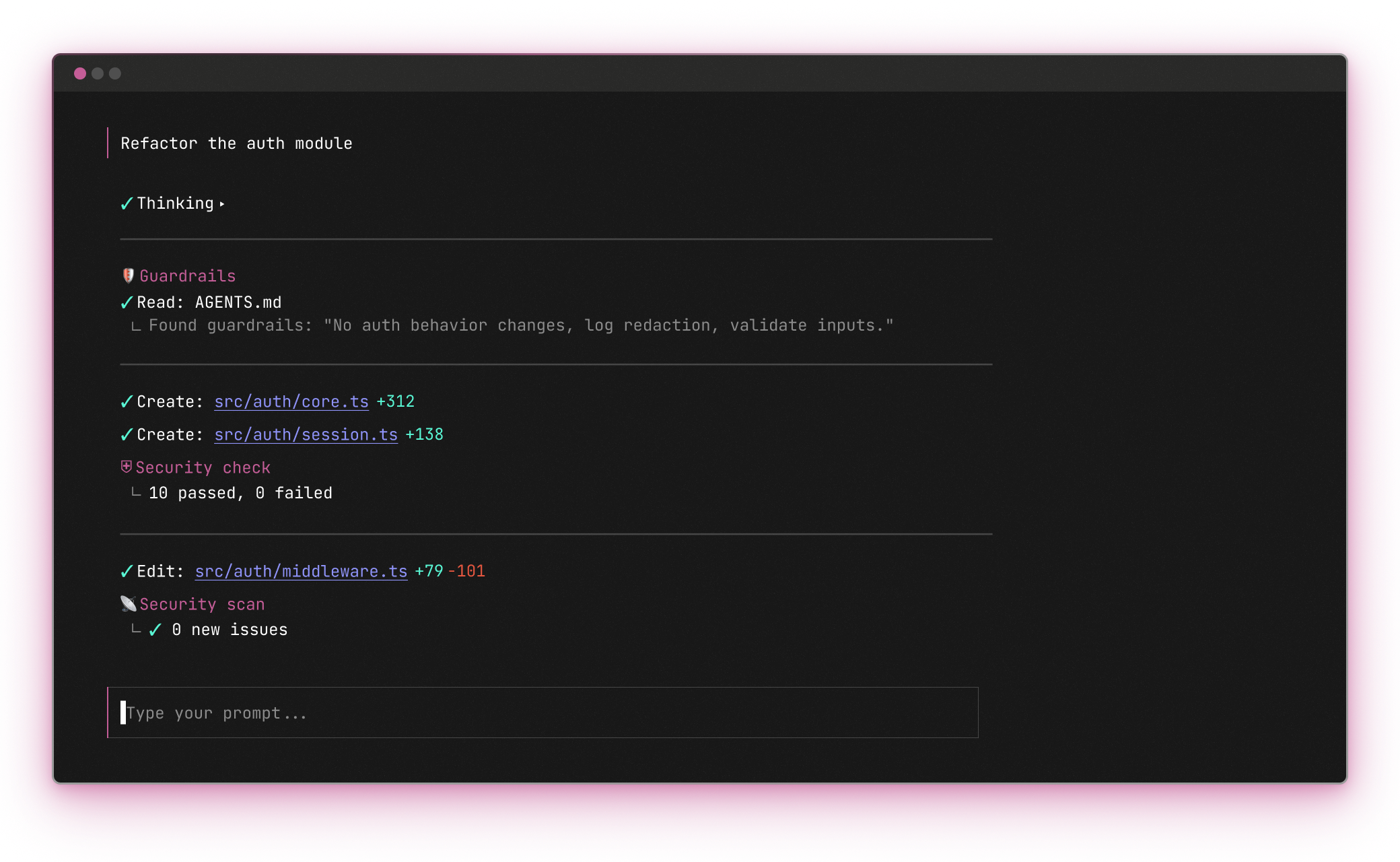
Task: Click the checkmark next to Read: AGENTS.md
Action: tap(127, 302)
